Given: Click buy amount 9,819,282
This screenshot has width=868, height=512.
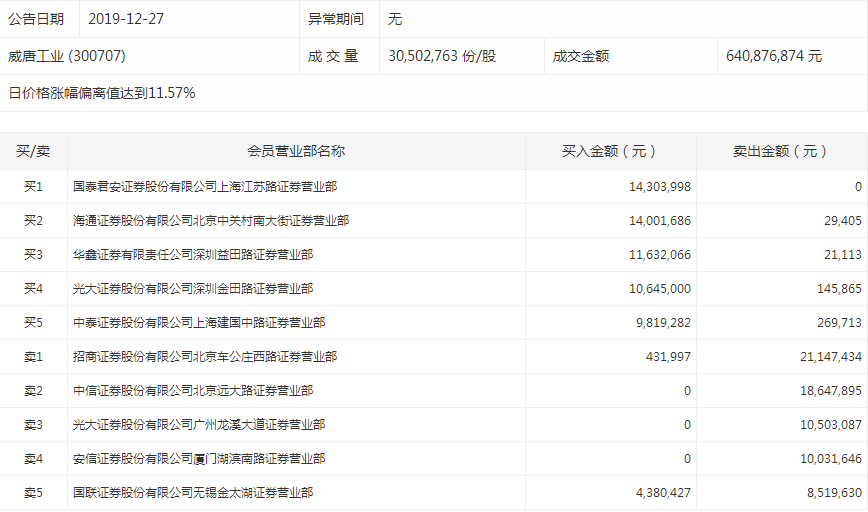Looking at the screenshot, I should pyautogui.click(x=663, y=323).
